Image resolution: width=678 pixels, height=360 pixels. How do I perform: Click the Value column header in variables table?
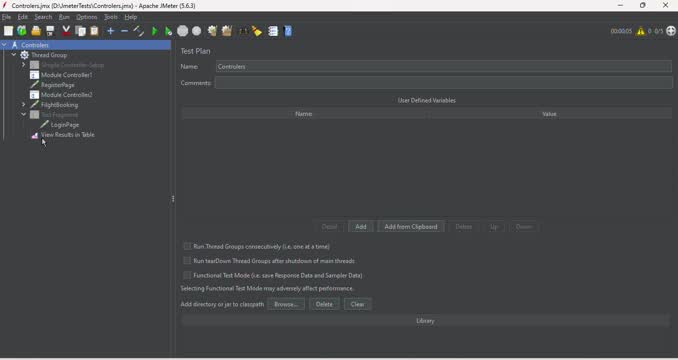[549, 114]
